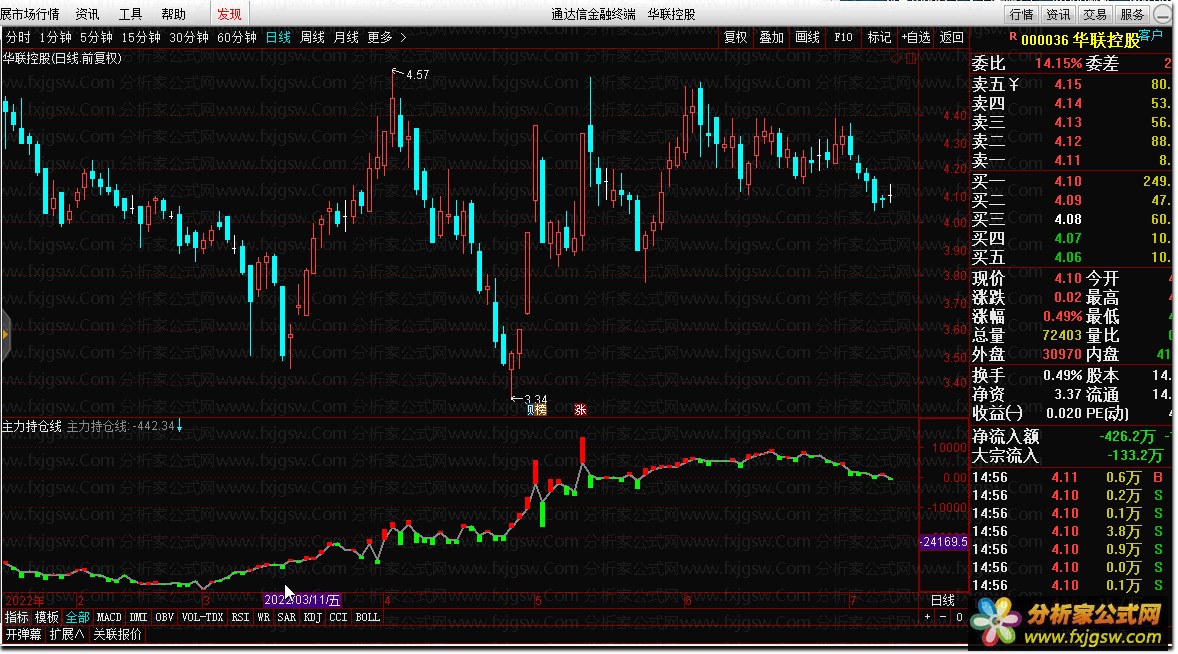The height and width of the screenshot is (654, 1178).
Task: Toggle 叠加 overlay mode
Action: pyautogui.click(x=772, y=37)
